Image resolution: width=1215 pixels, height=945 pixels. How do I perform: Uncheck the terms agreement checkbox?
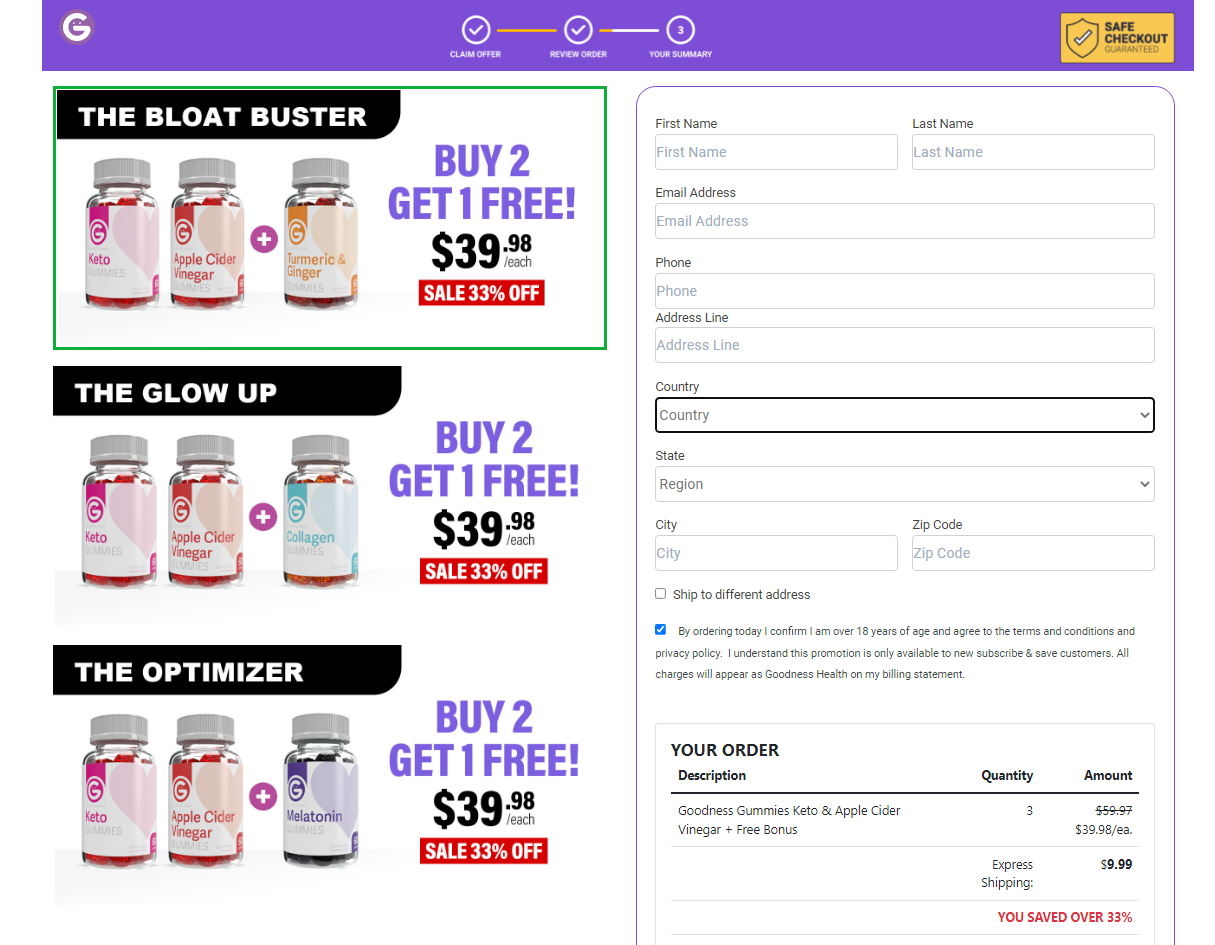660,629
